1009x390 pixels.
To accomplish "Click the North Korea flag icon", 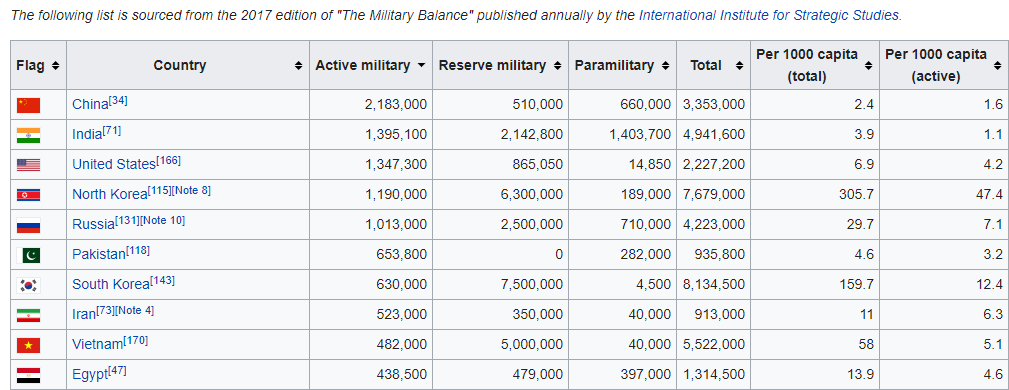I will click(28, 195).
